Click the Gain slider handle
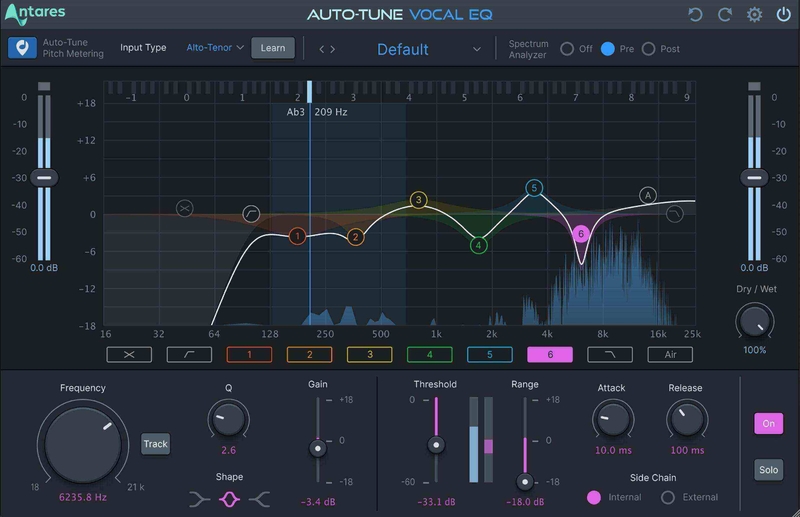800x517 pixels. point(318,448)
